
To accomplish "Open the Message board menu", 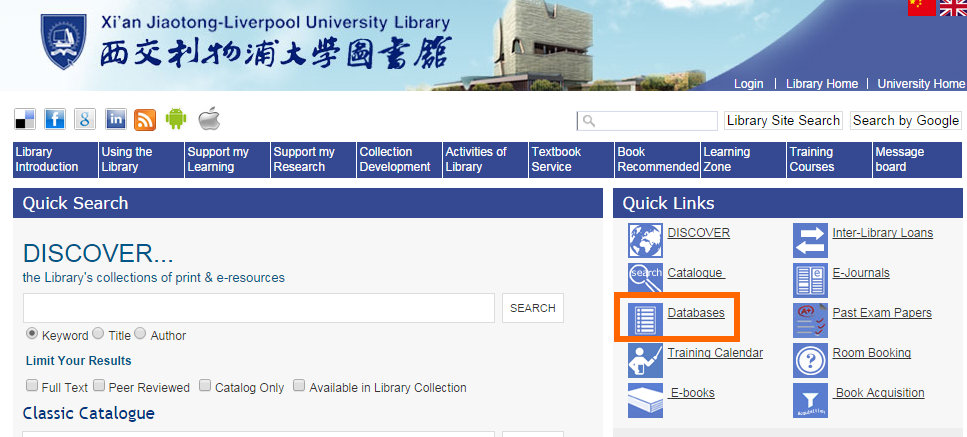I will [917, 160].
